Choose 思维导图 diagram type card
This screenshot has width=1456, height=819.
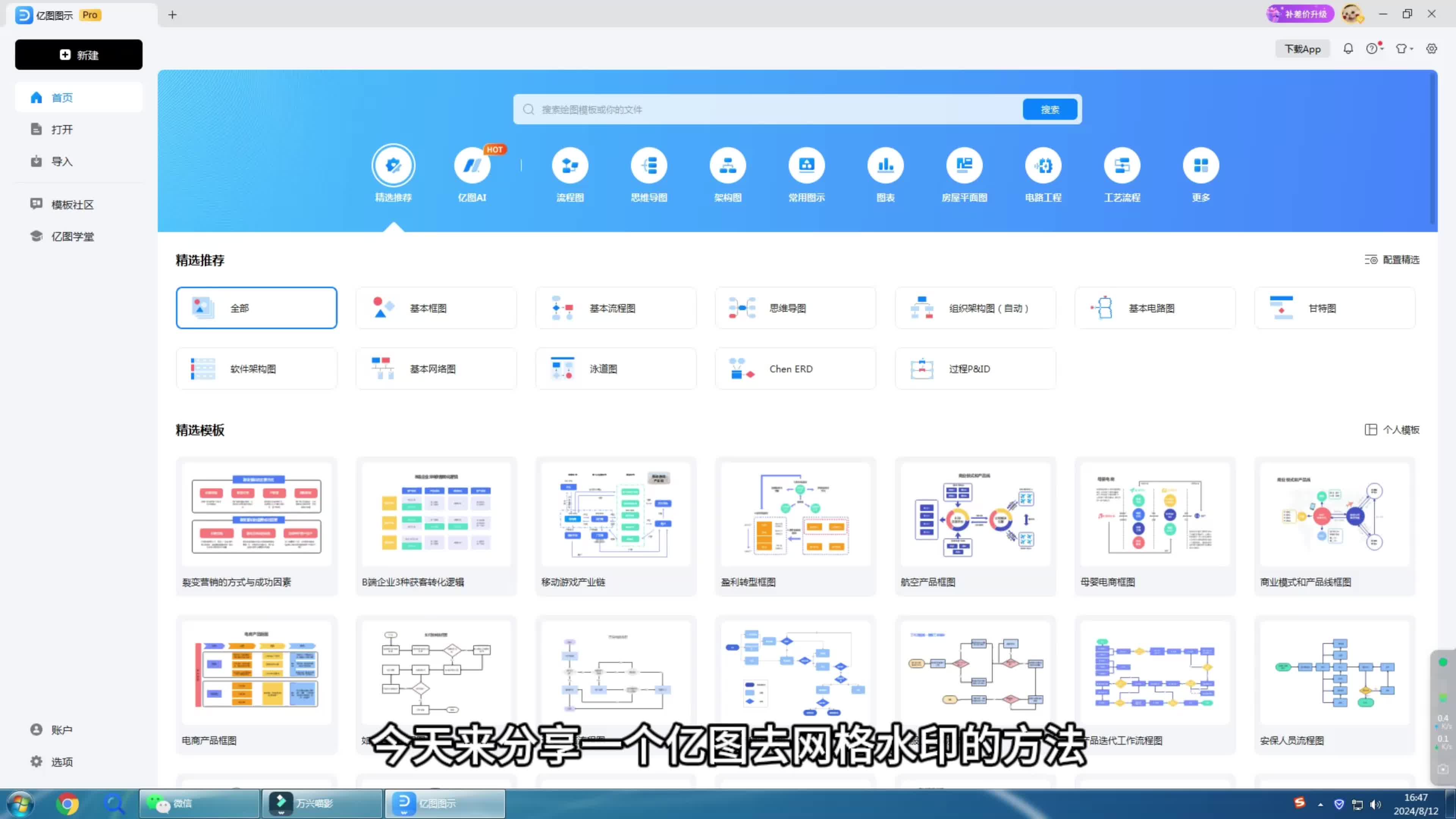[x=796, y=308]
